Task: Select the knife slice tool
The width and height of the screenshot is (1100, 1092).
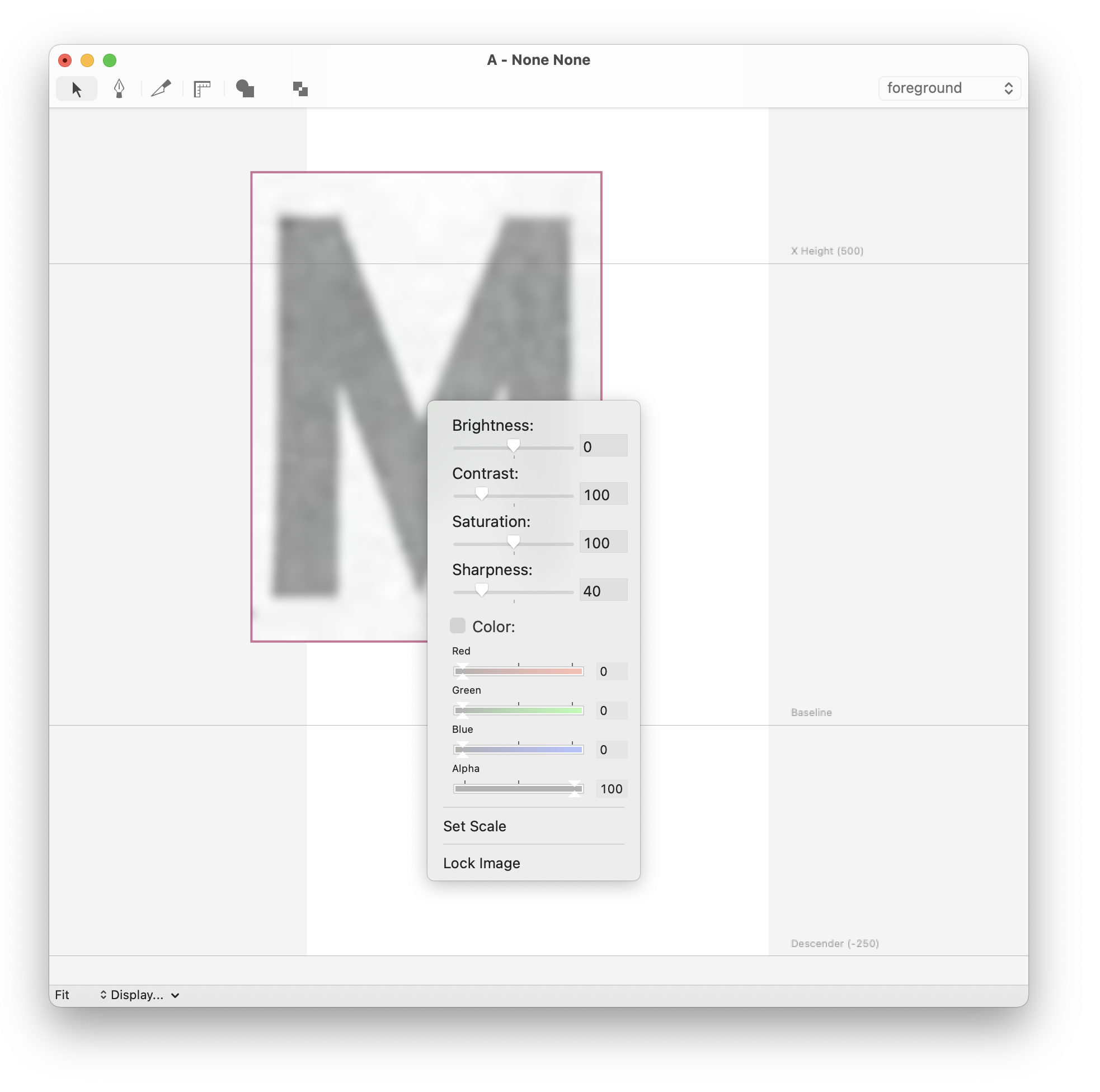Action: (x=161, y=89)
